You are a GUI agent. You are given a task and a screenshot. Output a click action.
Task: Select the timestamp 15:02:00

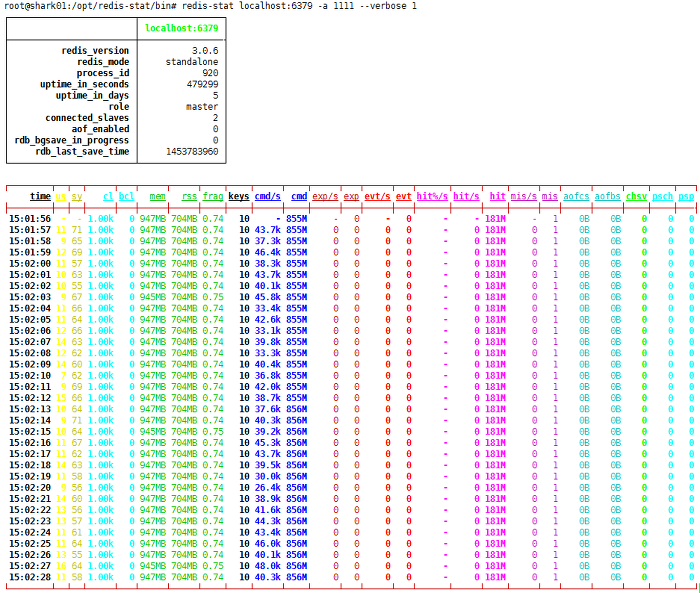(x=30, y=263)
